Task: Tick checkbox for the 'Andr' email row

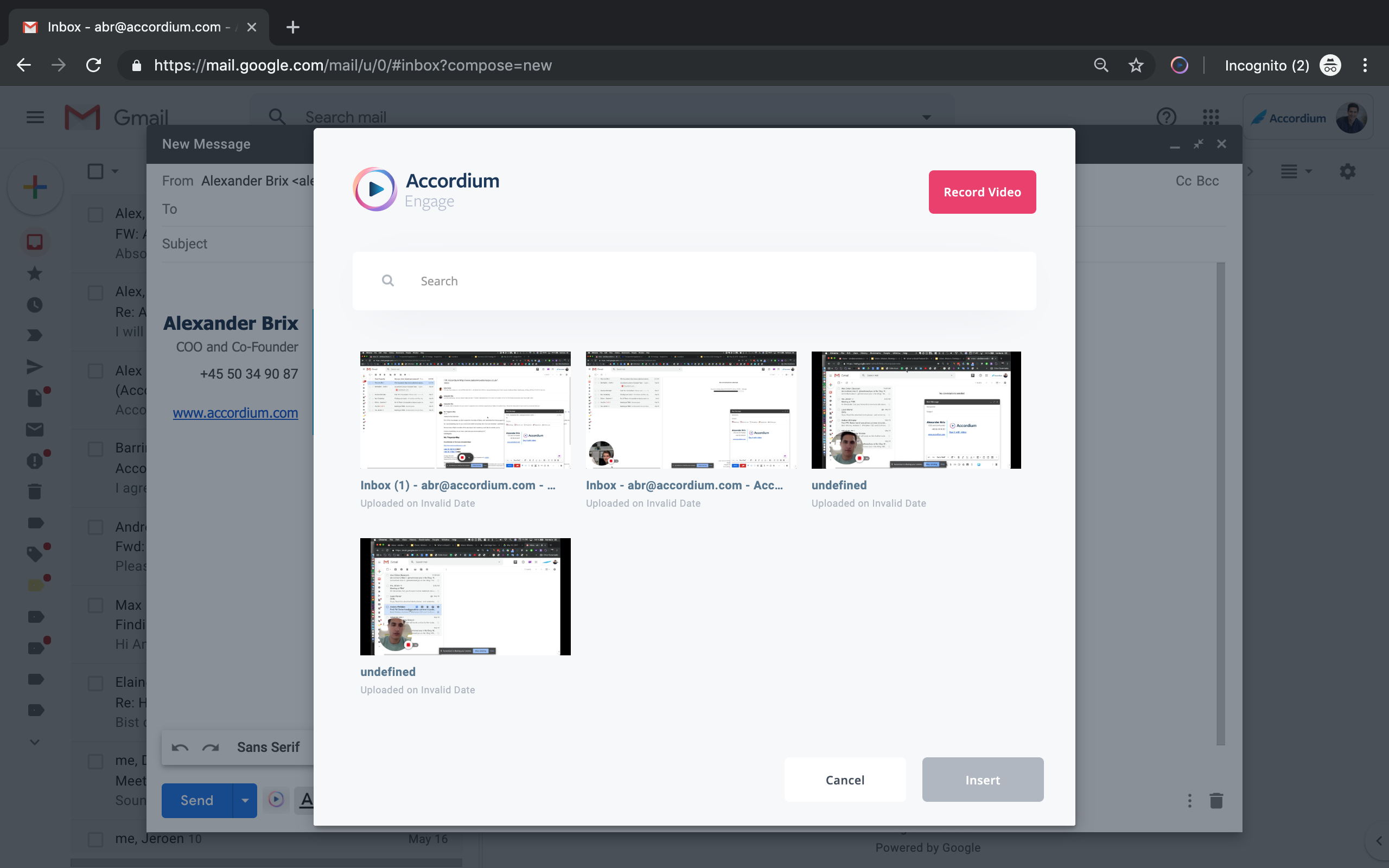Action: click(95, 527)
